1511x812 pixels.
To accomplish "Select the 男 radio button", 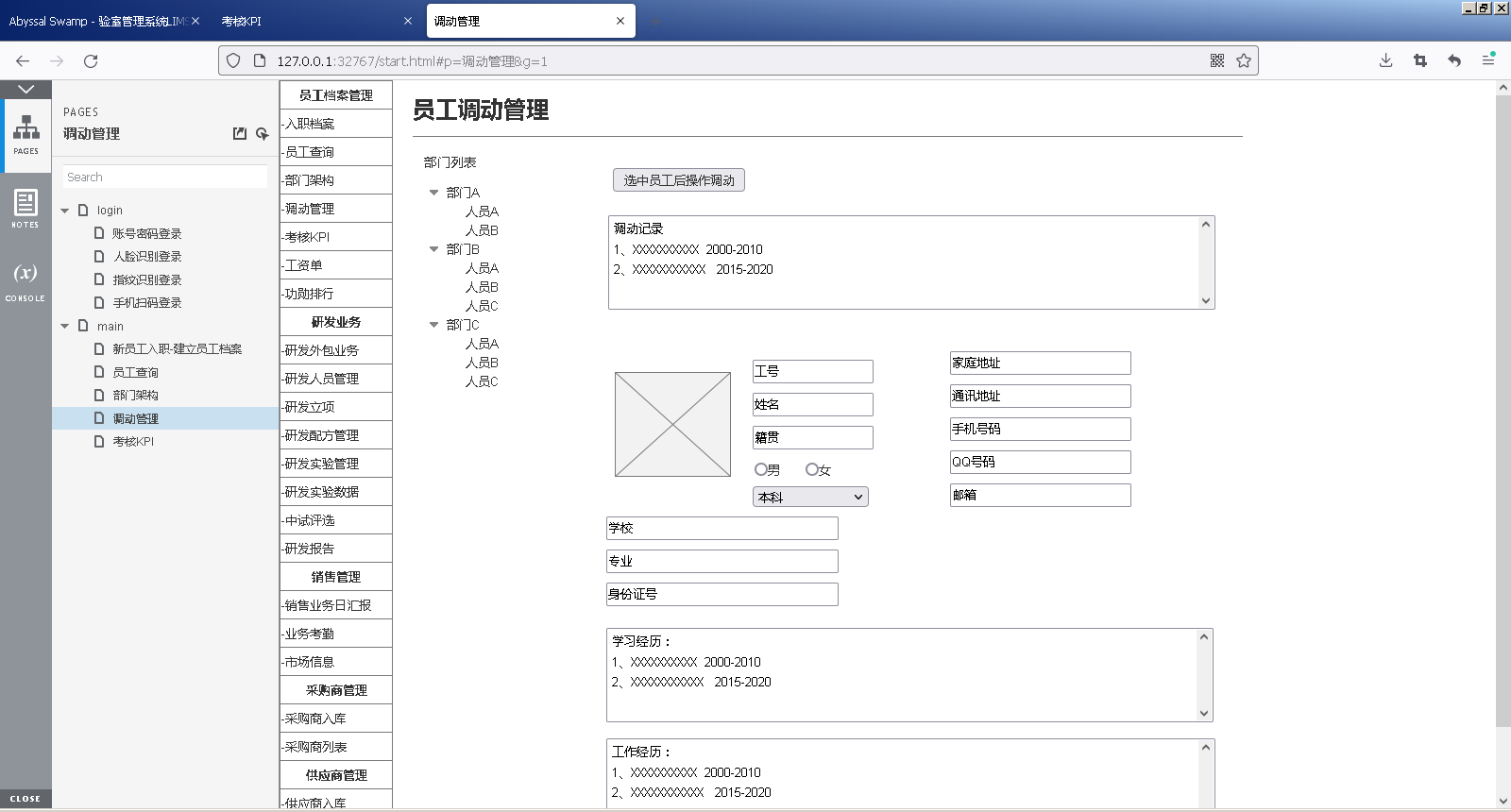I will (x=761, y=469).
